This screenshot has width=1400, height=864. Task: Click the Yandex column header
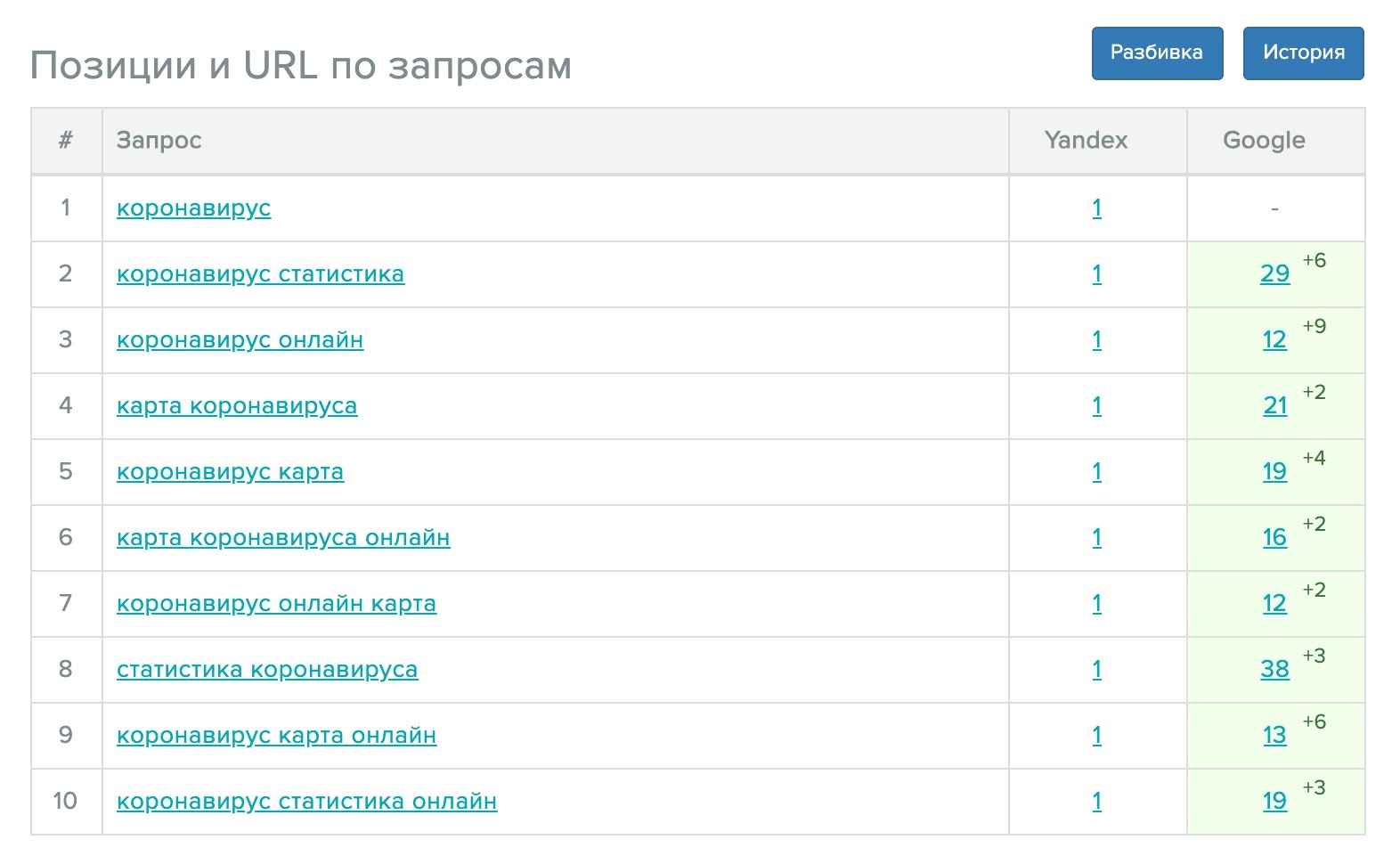[1086, 140]
